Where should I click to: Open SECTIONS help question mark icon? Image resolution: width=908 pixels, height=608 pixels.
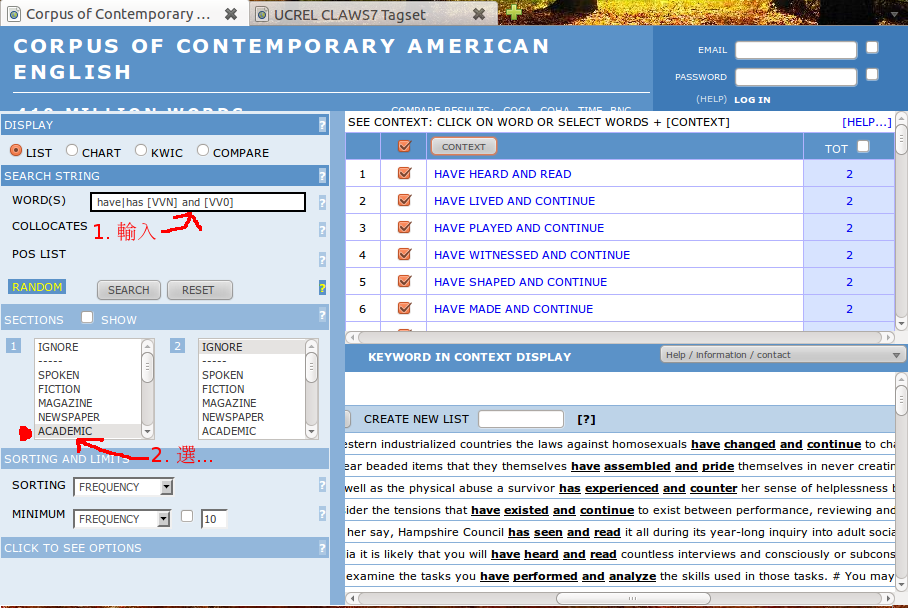point(322,316)
